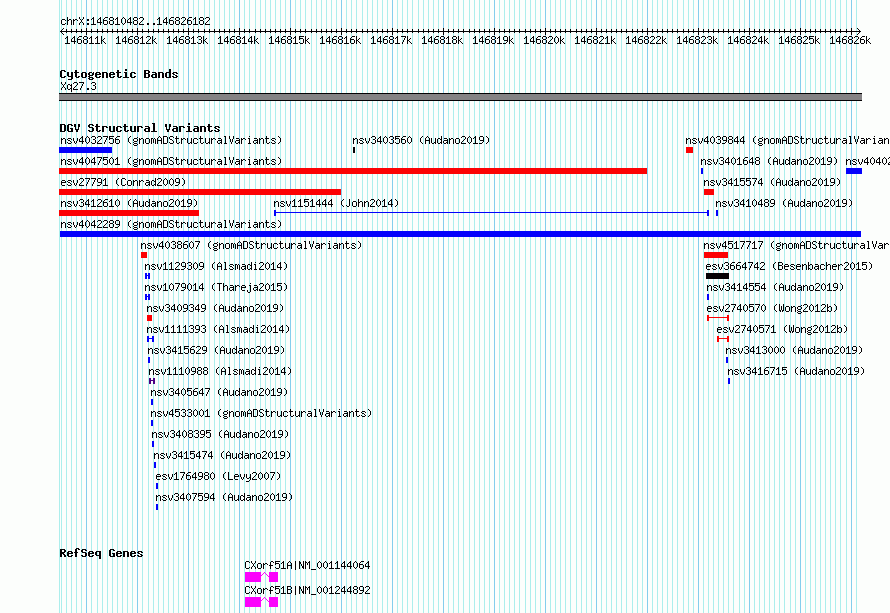890x613 pixels.
Task: Click the long red bar of nsv4047501
Action: [353, 171]
